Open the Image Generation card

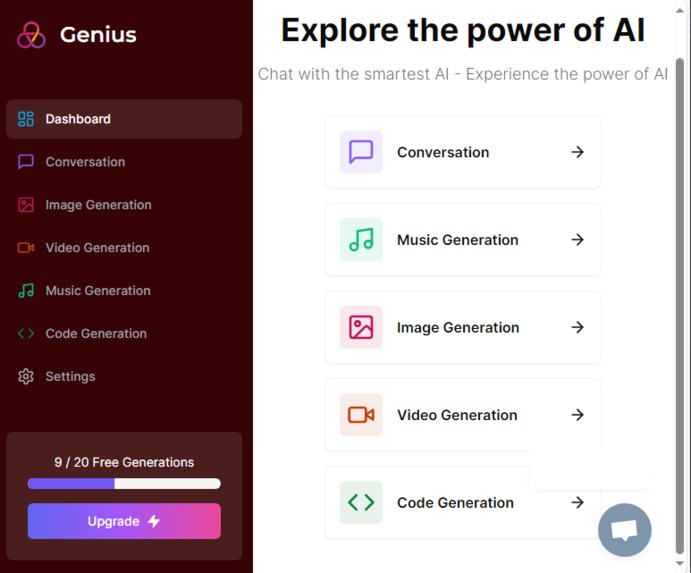pos(463,327)
